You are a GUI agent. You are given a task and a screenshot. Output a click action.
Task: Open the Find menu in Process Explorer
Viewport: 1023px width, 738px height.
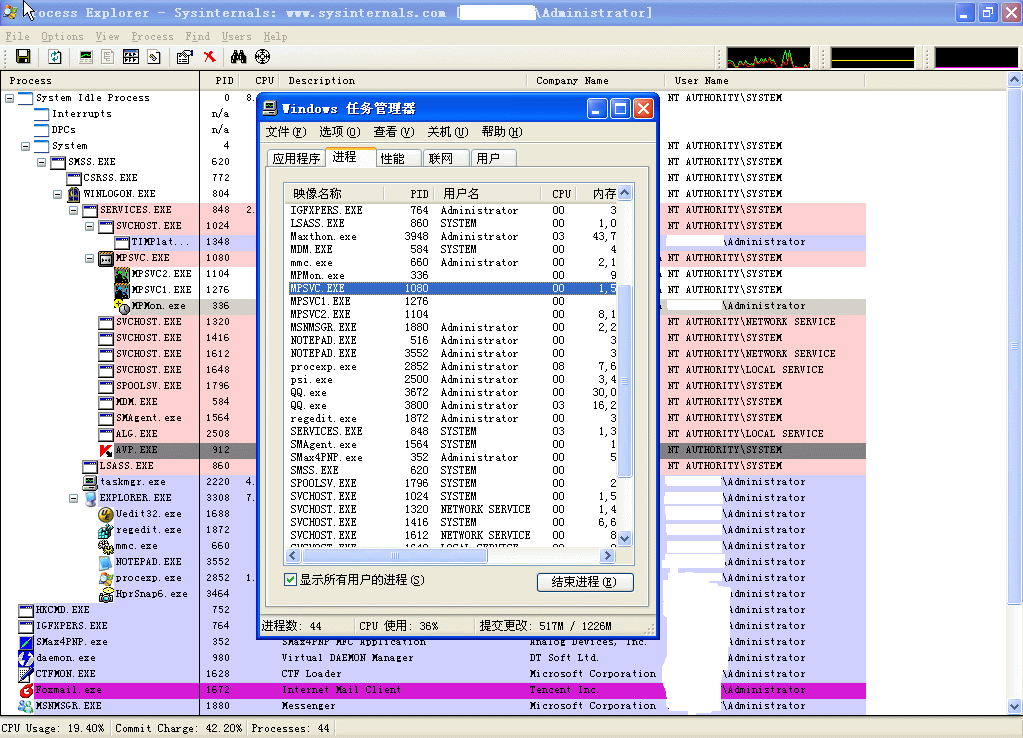tap(197, 37)
